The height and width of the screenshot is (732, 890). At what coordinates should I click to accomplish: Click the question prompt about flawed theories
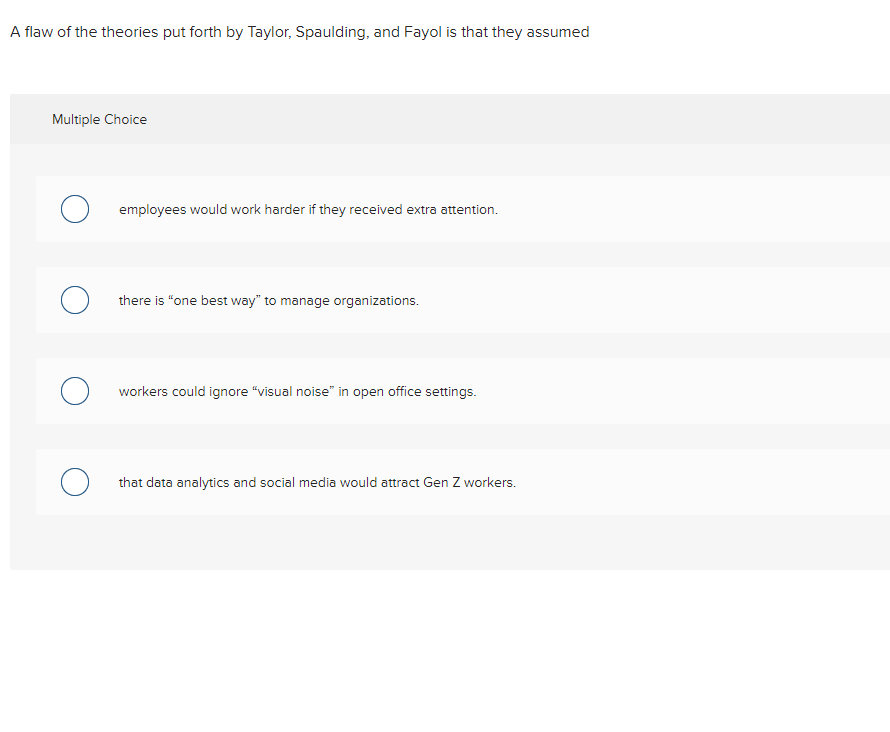300,32
